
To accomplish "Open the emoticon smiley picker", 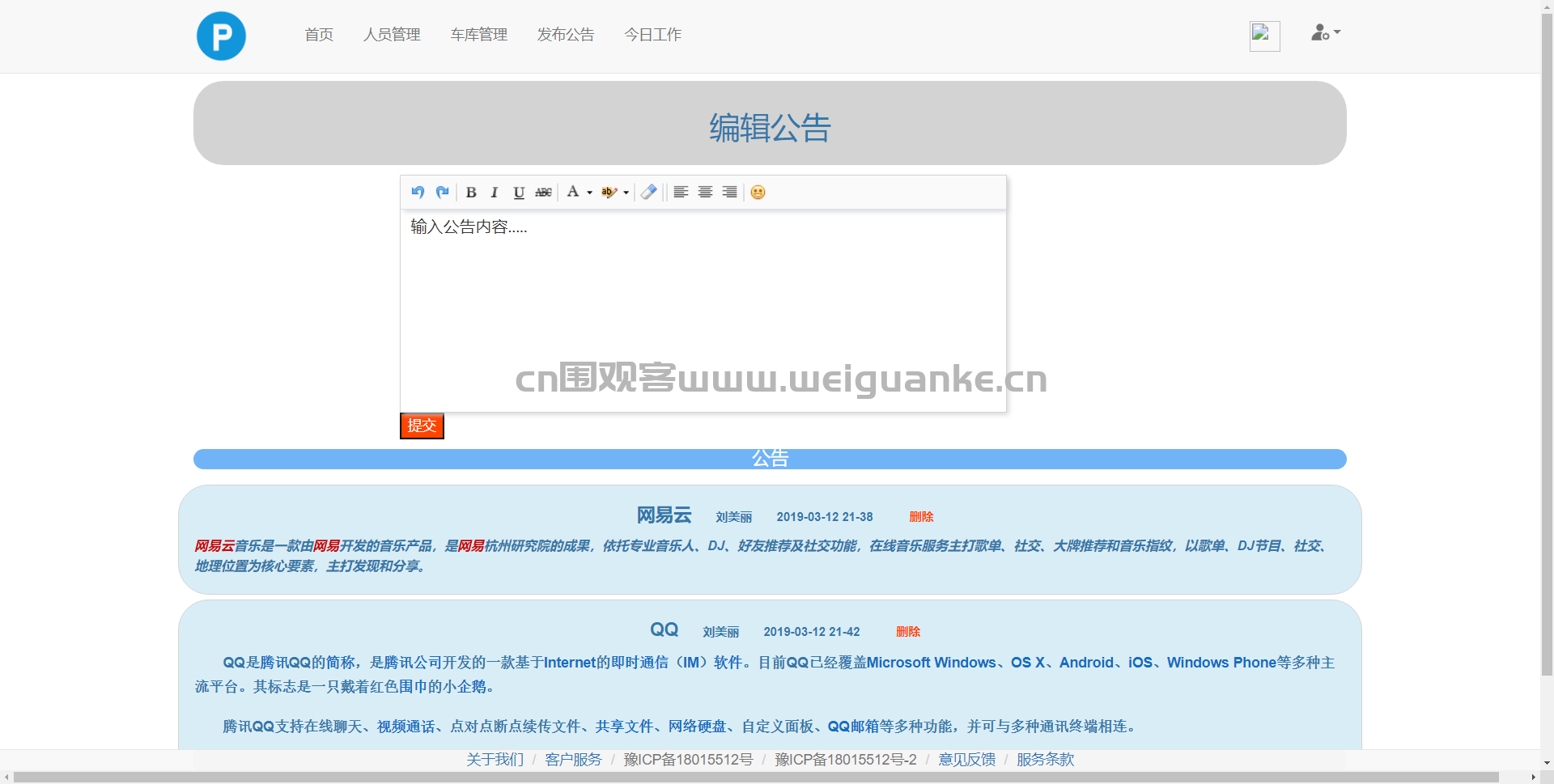I will pyautogui.click(x=758, y=192).
